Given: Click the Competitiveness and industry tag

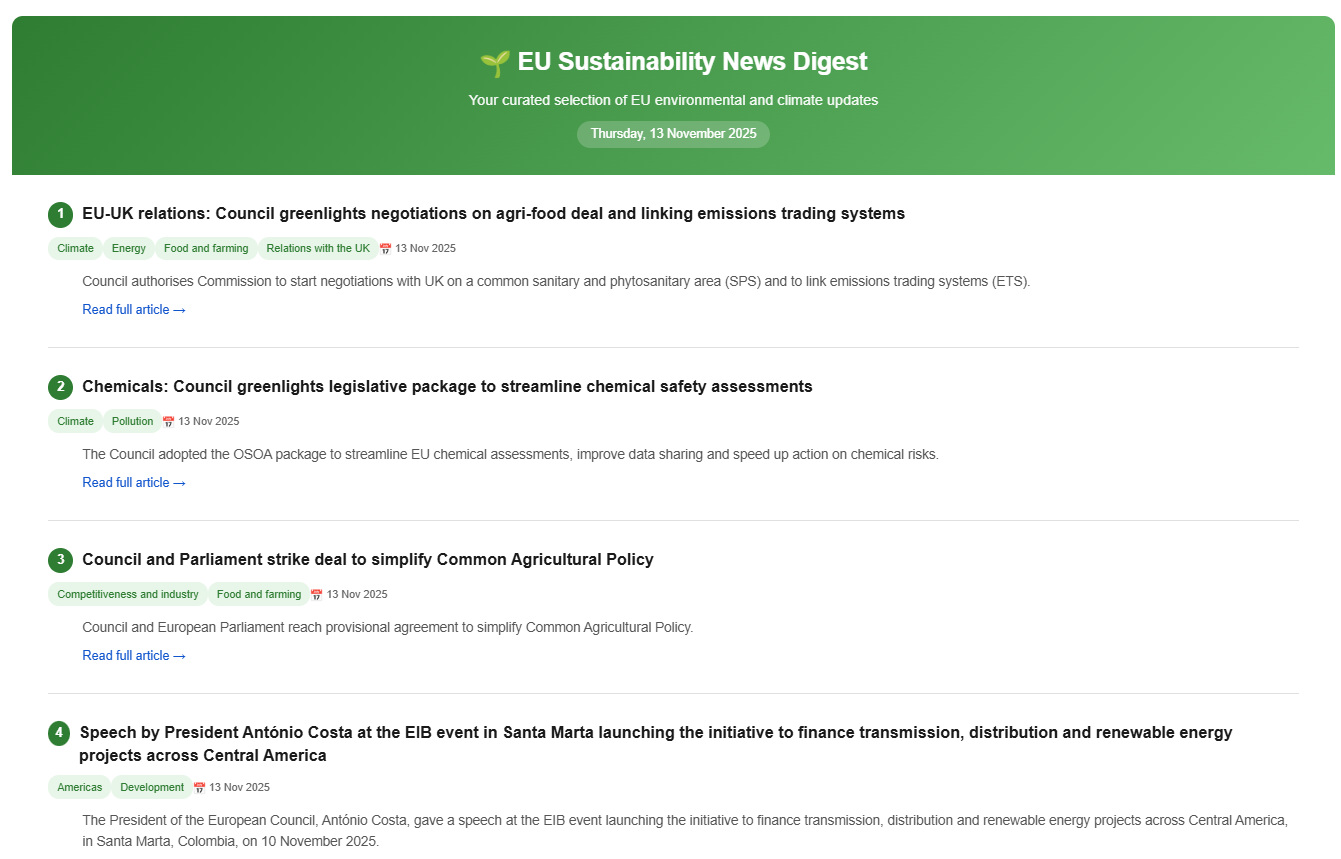Looking at the screenshot, I should (x=128, y=595).
